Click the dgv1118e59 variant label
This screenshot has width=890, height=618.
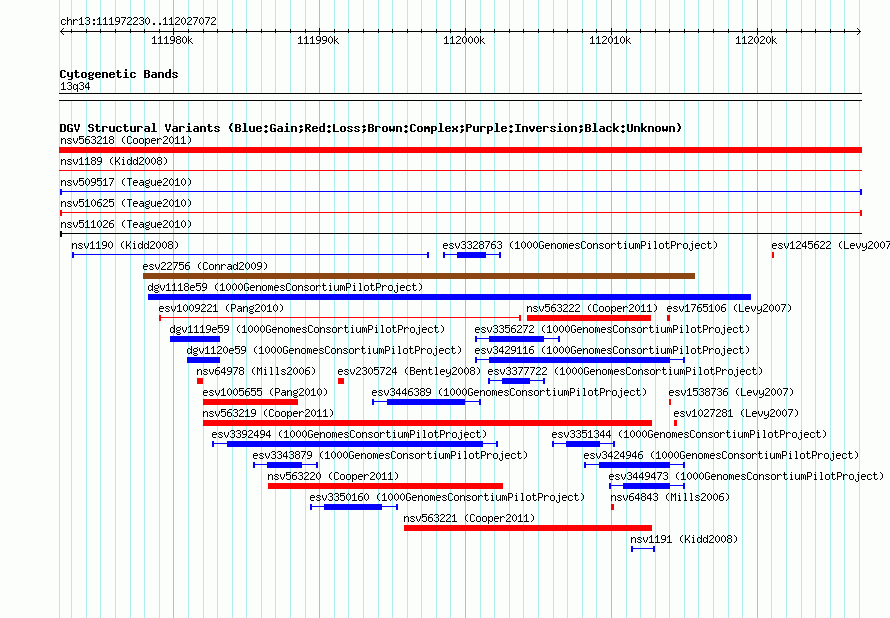285,287
